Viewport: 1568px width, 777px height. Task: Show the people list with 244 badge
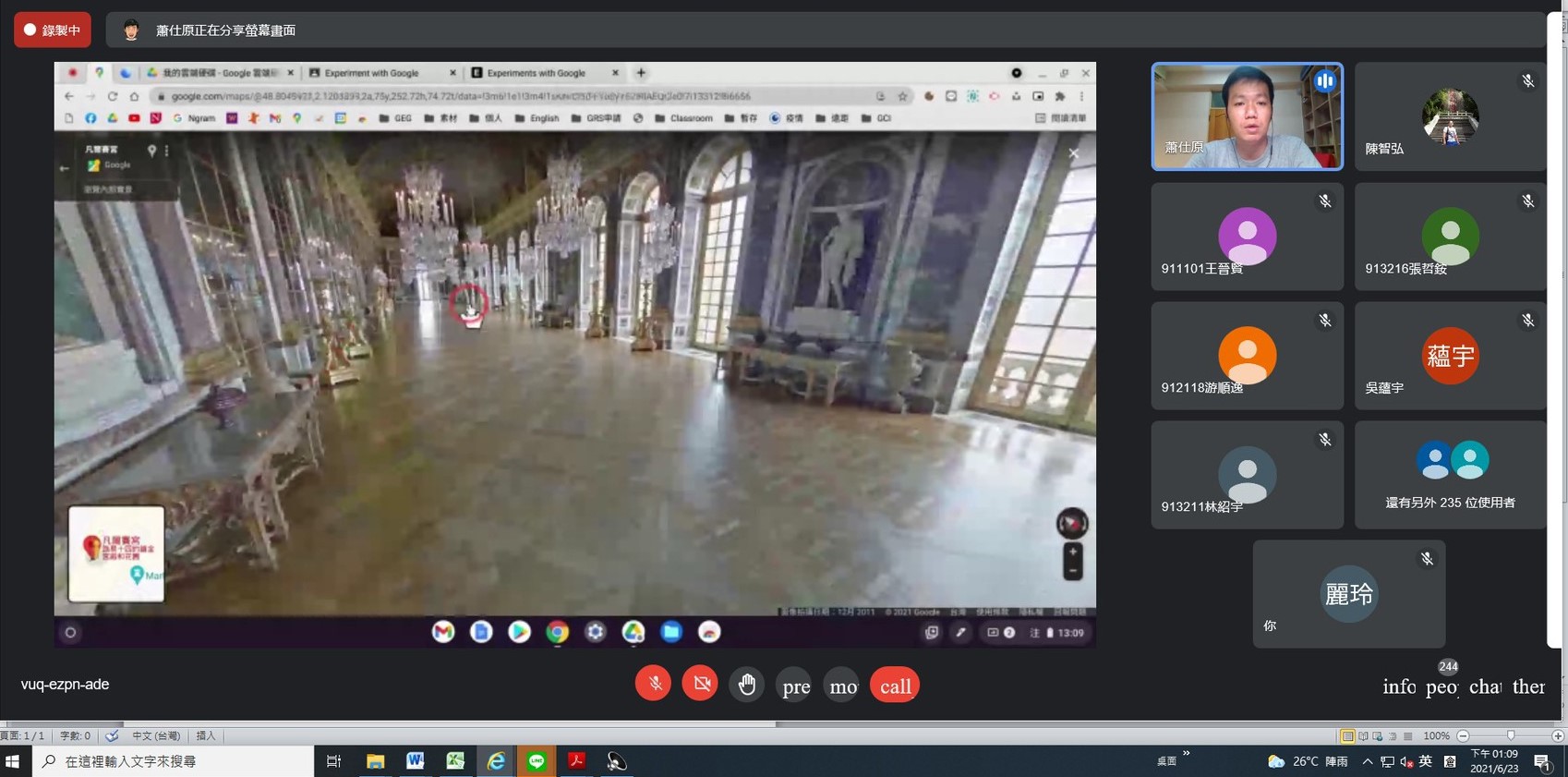coord(1441,686)
